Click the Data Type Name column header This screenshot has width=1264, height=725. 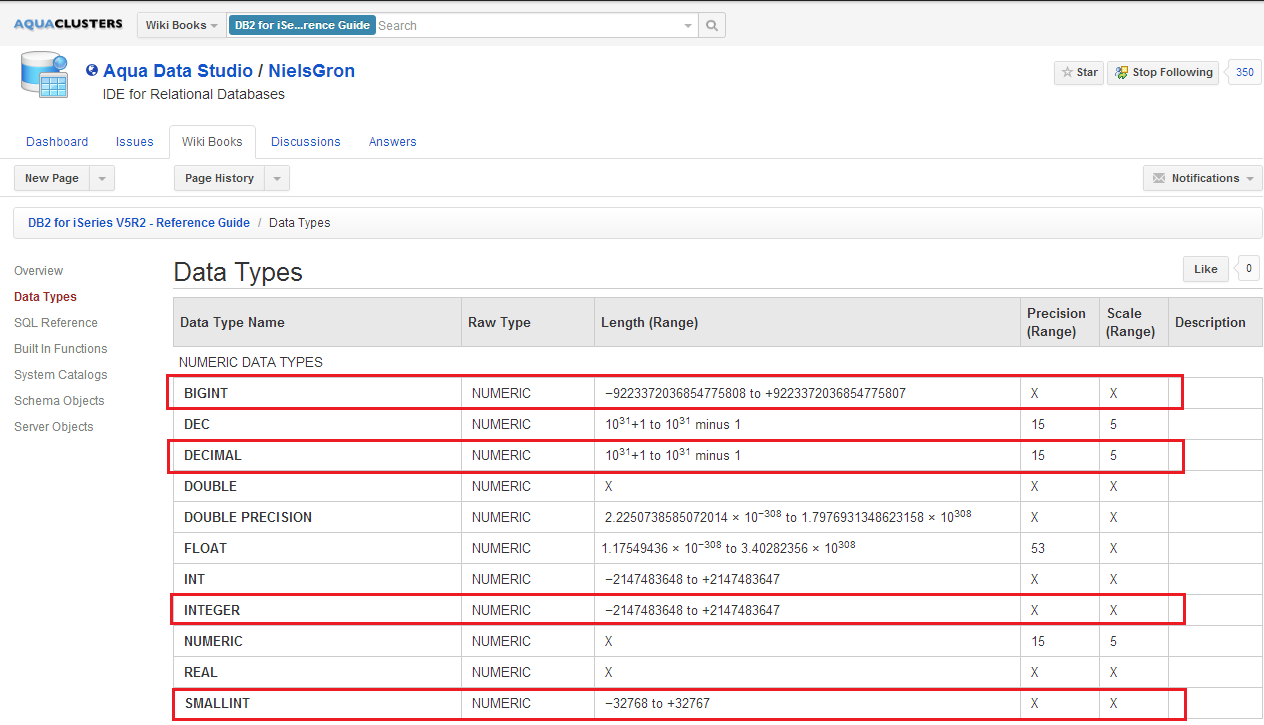317,322
